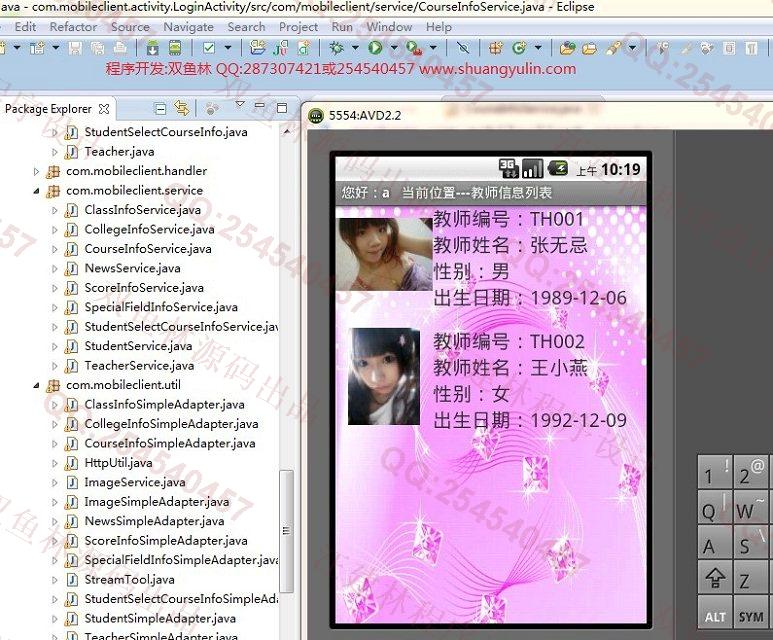Toggle Link with Editor in Package Explorer

(x=182, y=108)
